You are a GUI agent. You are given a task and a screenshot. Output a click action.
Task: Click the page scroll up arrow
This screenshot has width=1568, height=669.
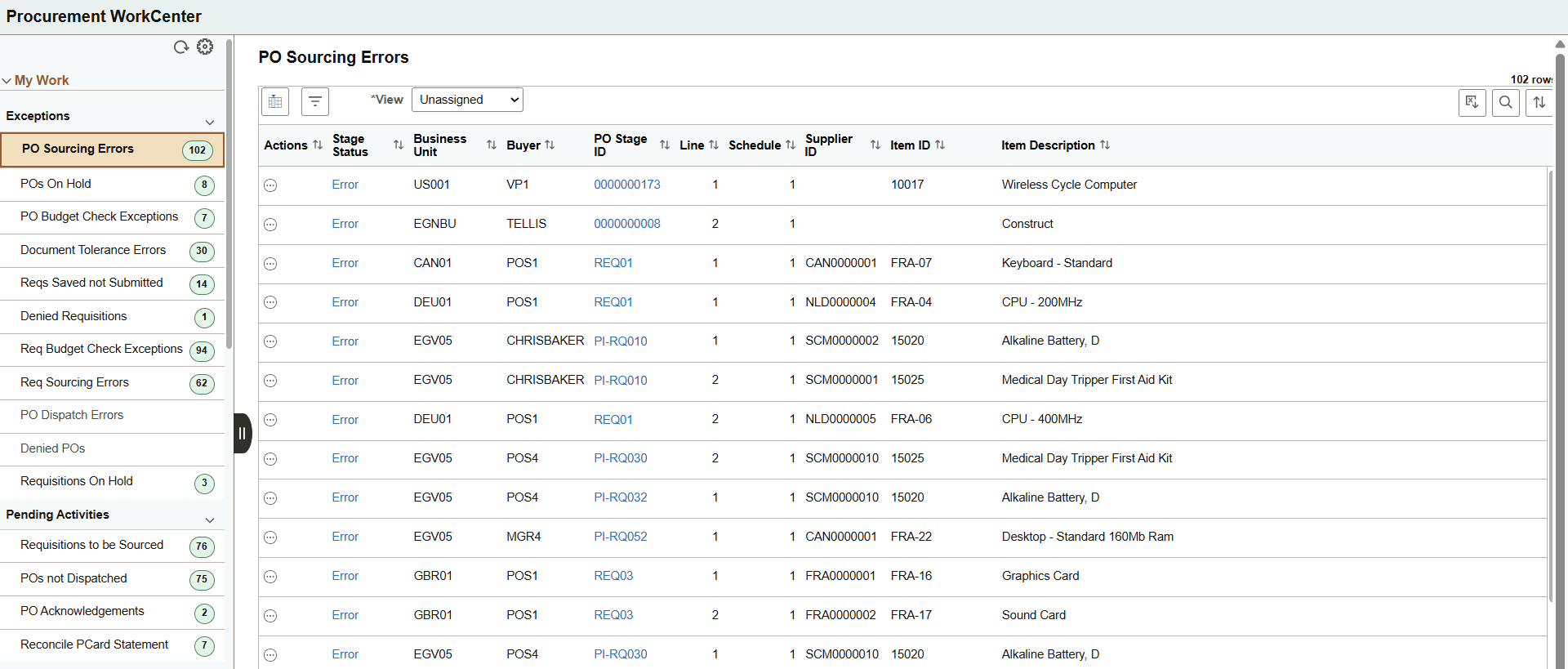[1561, 44]
